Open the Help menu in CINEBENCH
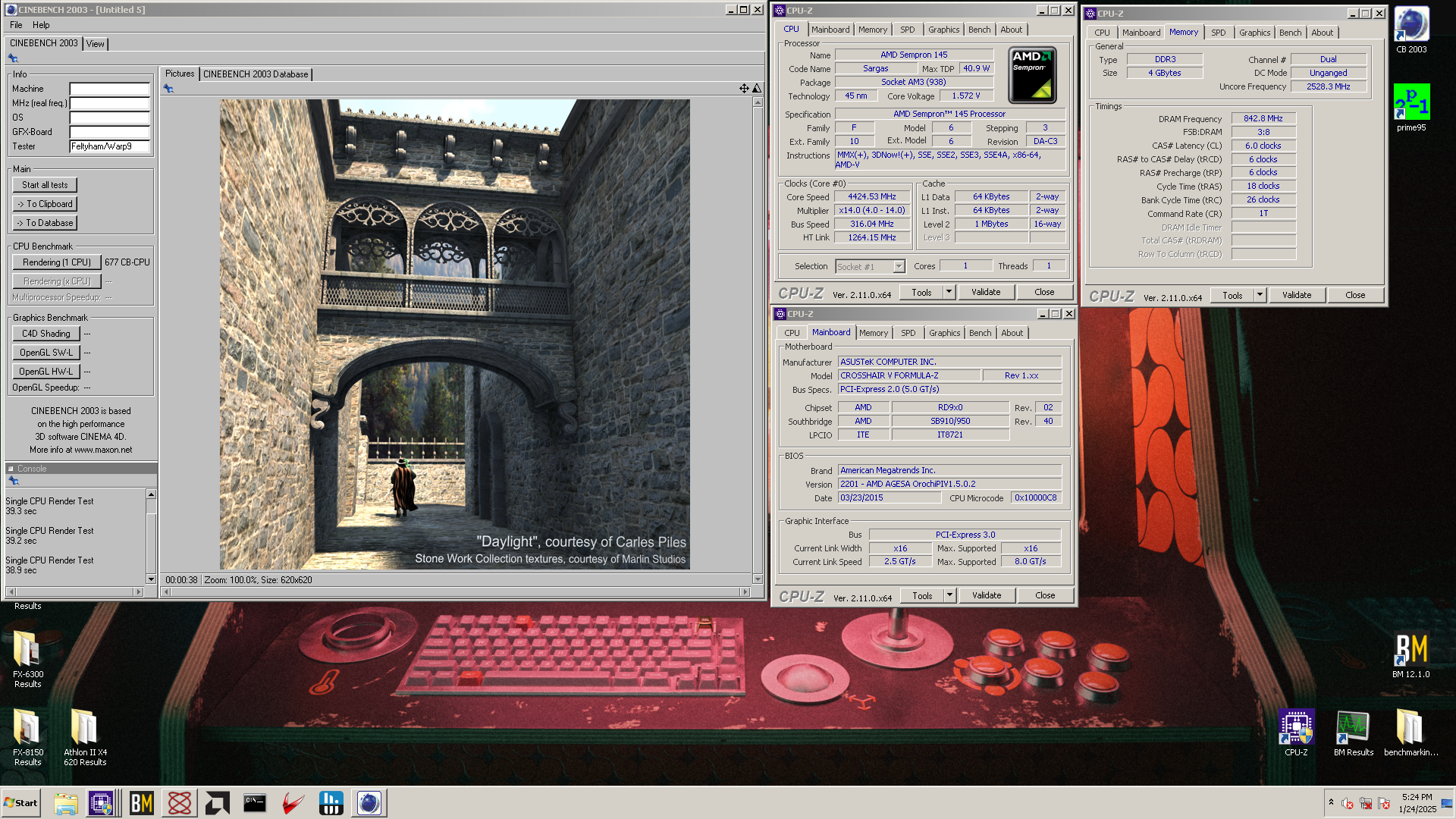Viewport: 1456px width, 819px height. pos(41,25)
